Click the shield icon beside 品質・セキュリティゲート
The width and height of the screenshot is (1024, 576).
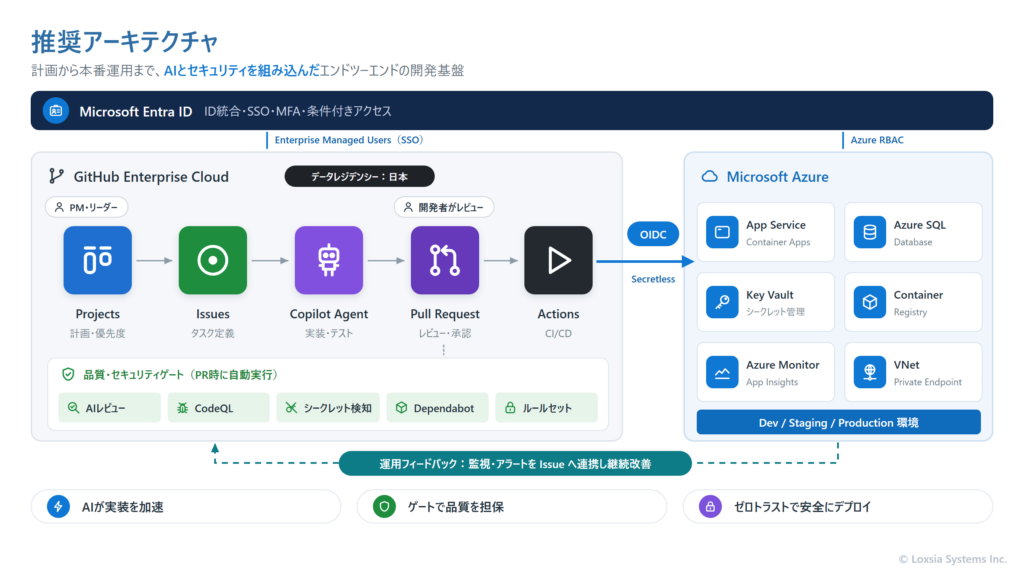coord(68,374)
